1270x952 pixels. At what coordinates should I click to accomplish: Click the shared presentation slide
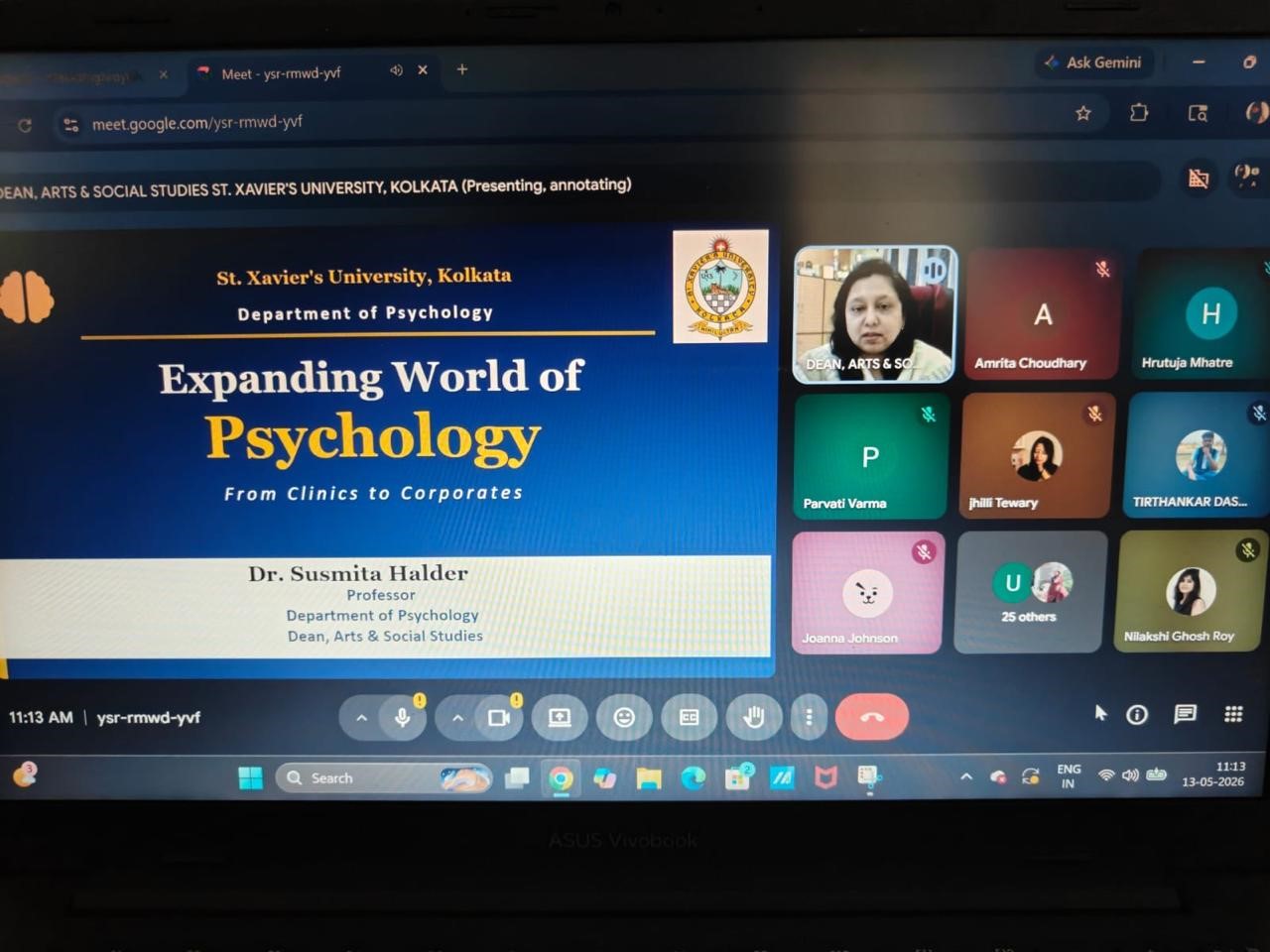click(x=385, y=451)
